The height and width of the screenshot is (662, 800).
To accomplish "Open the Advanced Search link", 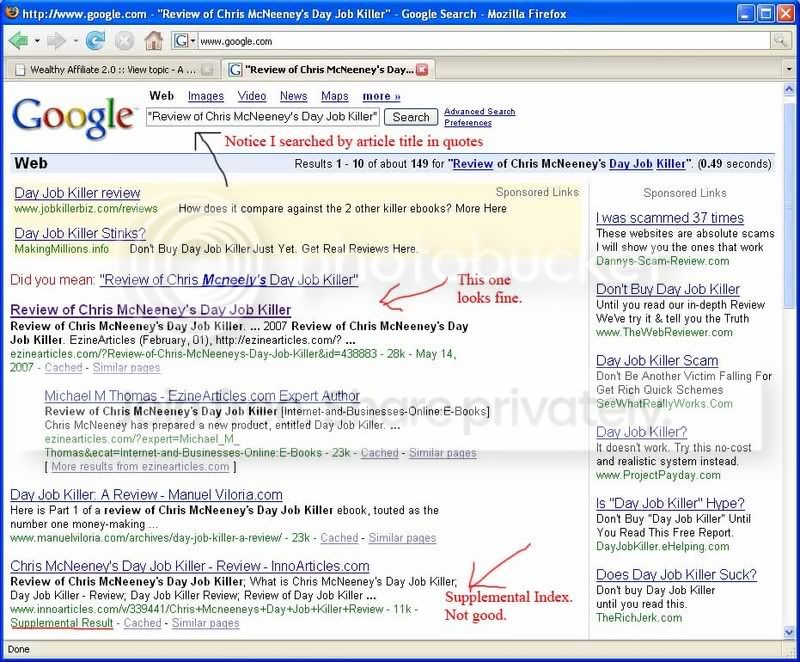I will pos(480,111).
